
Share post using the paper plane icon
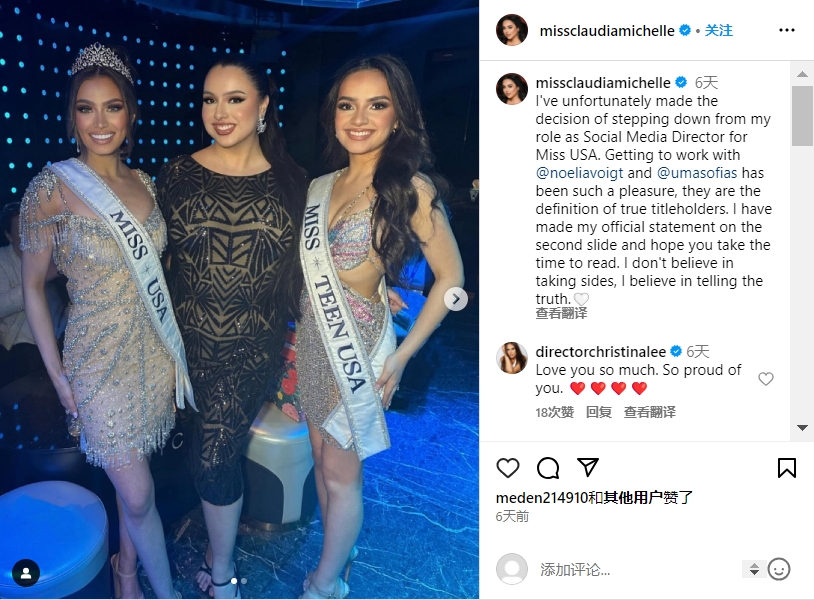(x=588, y=467)
